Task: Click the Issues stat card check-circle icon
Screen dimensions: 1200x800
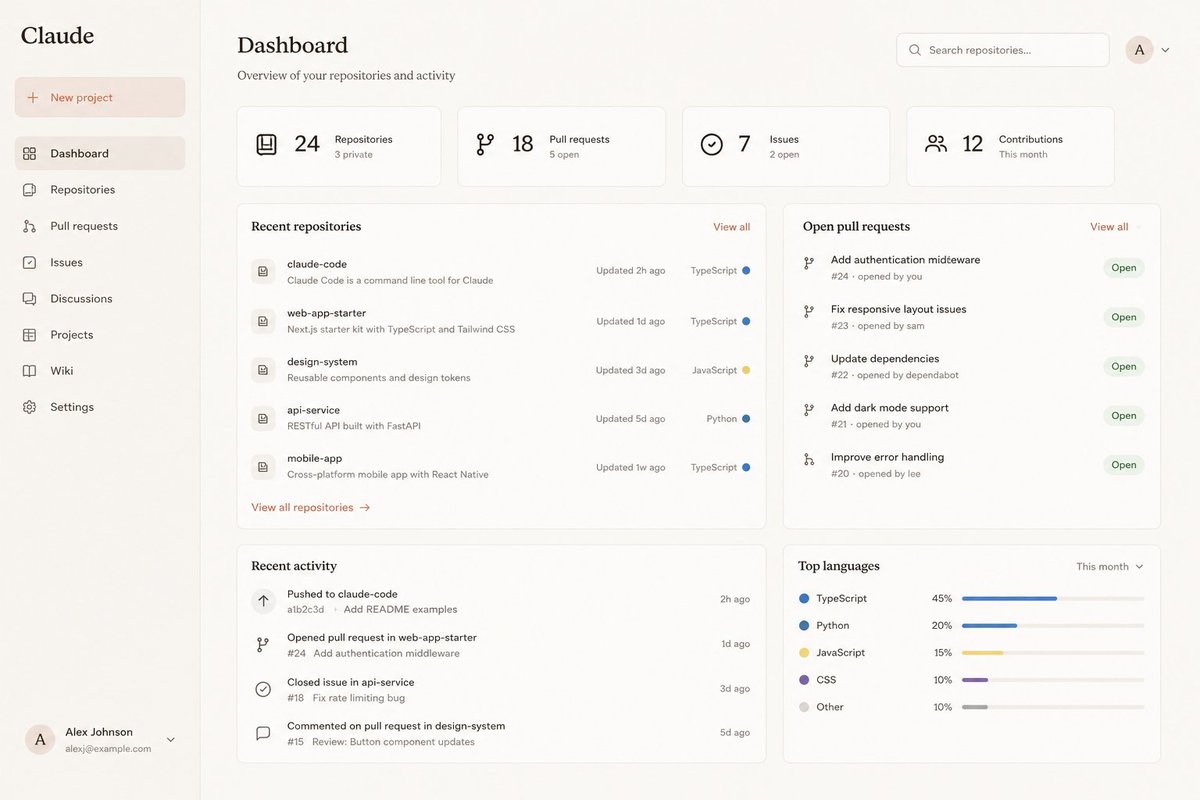Action: 711,145
